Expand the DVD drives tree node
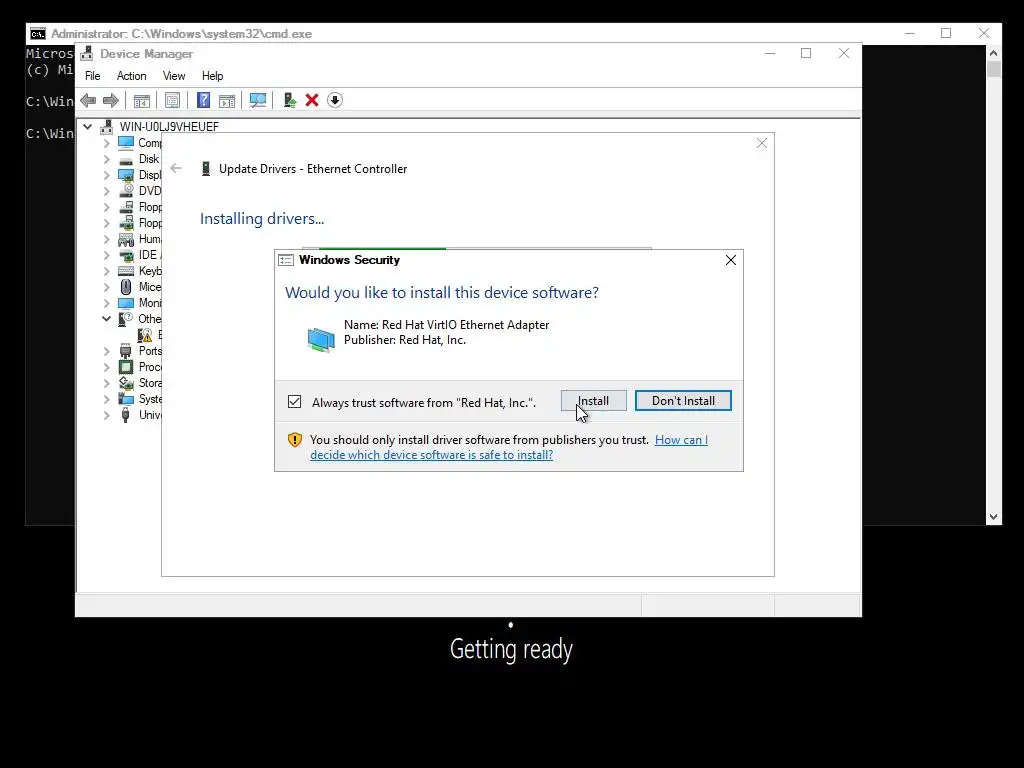The image size is (1024, 768). (106, 191)
